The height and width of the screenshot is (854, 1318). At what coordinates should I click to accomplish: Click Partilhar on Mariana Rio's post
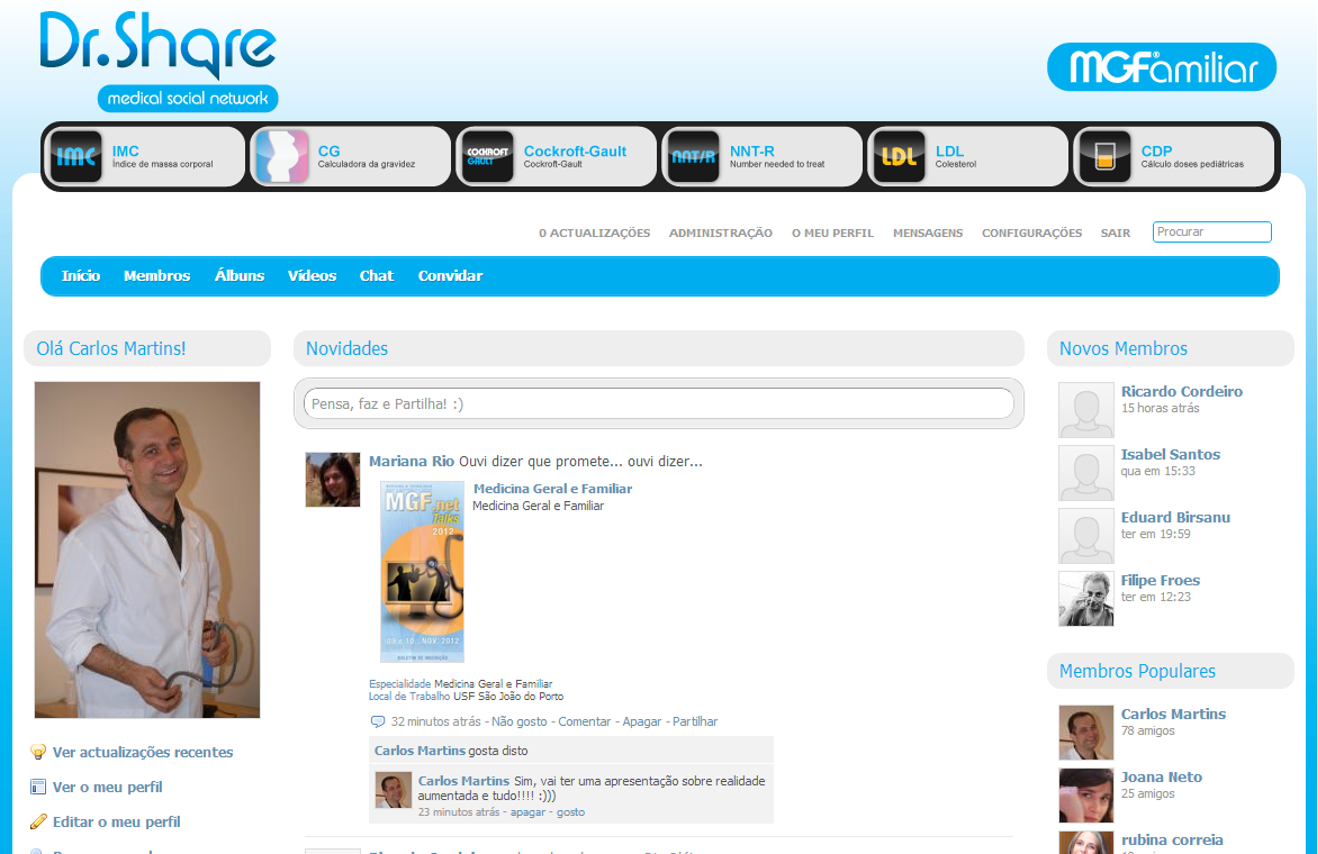click(694, 721)
